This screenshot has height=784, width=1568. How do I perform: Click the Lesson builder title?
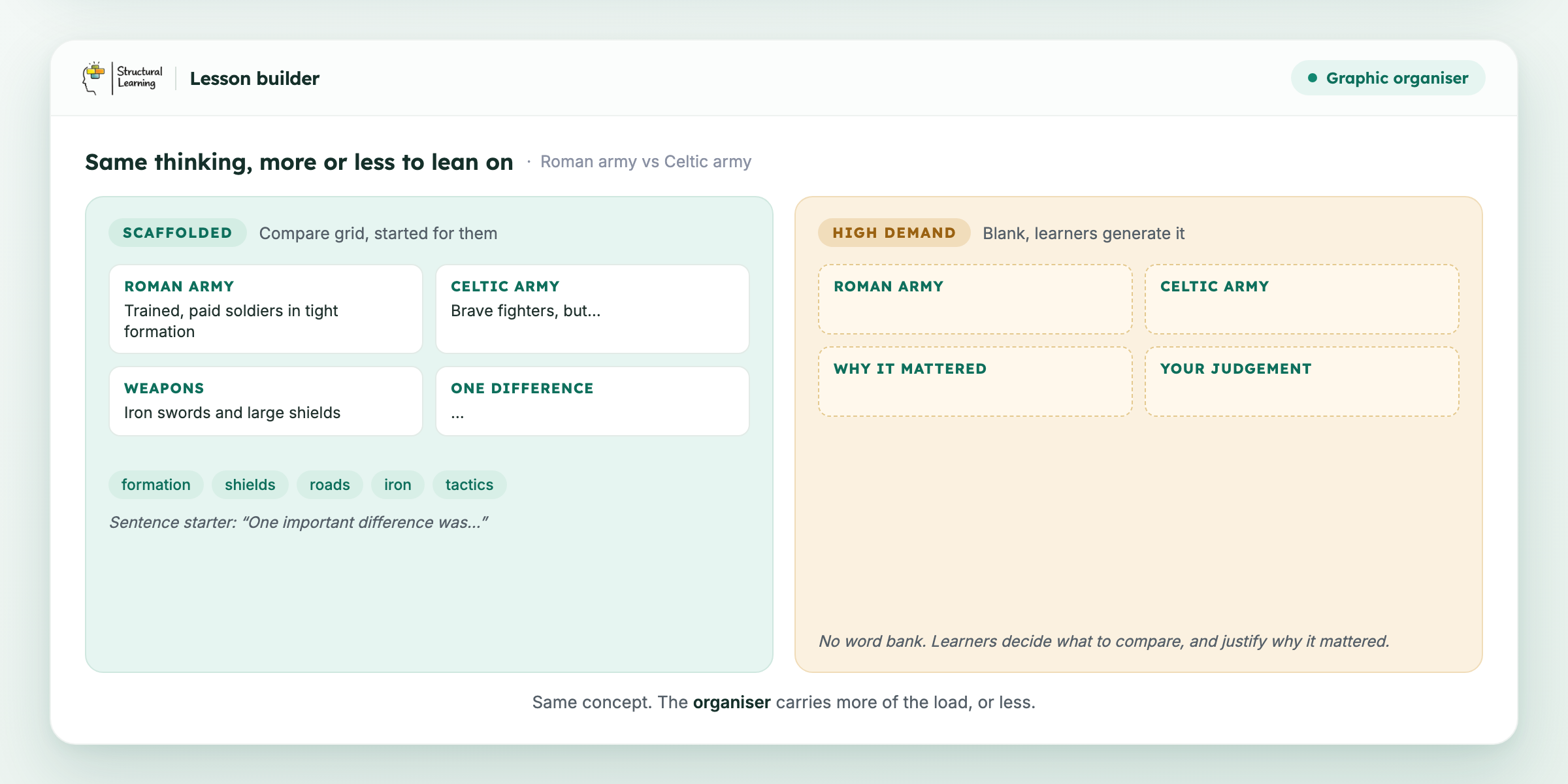(255, 78)
